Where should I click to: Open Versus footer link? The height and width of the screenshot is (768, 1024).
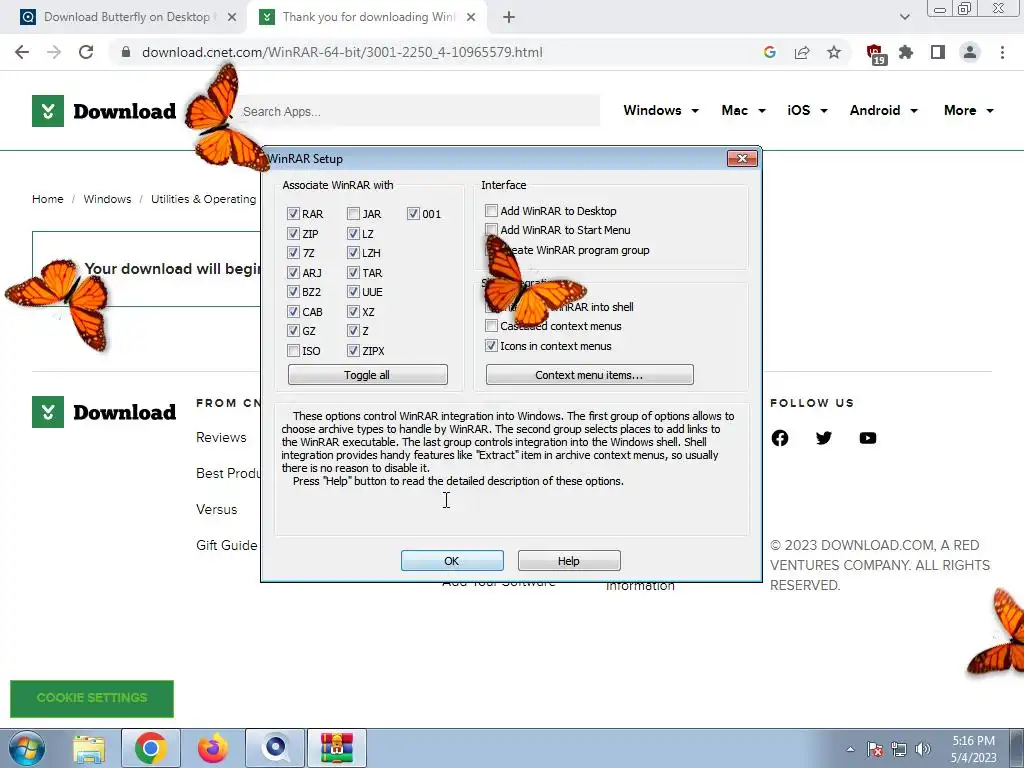click(x=217, y=509)
